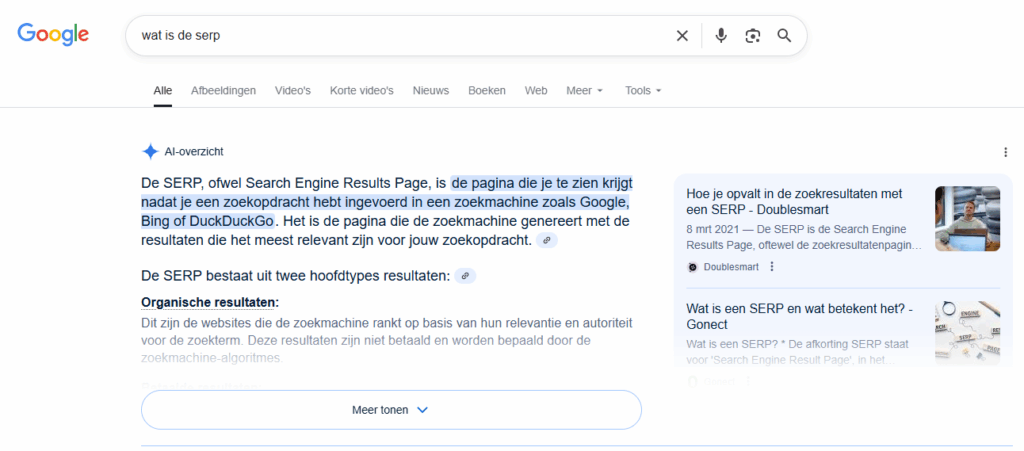Viewport: 1024px width, 451px height.
Task: Open the Boeken tab
Action: [x=487, y=91]
